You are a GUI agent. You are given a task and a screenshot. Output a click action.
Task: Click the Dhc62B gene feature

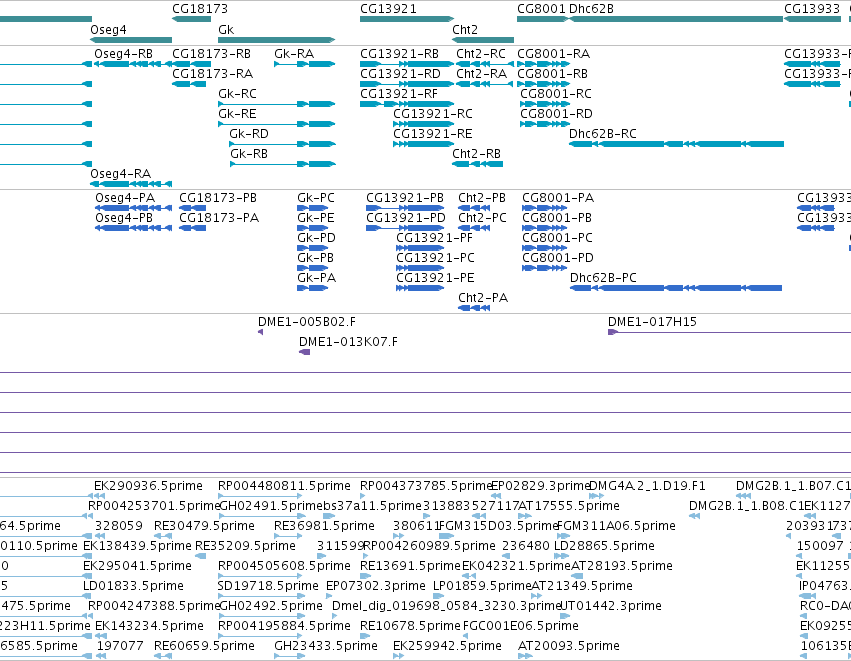[x=676, y=19]
